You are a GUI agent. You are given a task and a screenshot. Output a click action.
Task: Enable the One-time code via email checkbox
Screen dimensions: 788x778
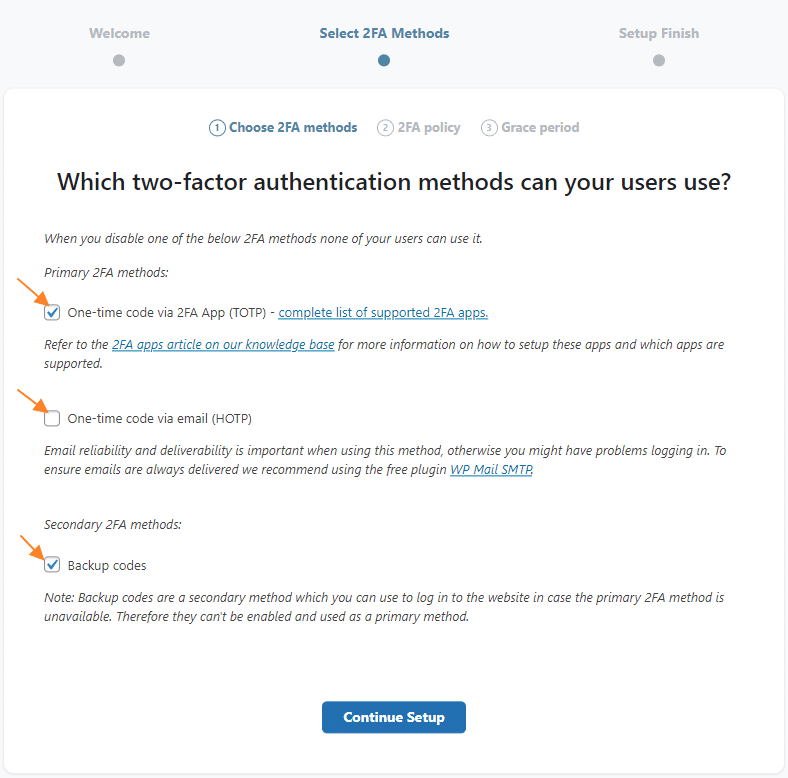tap(53, 418)
